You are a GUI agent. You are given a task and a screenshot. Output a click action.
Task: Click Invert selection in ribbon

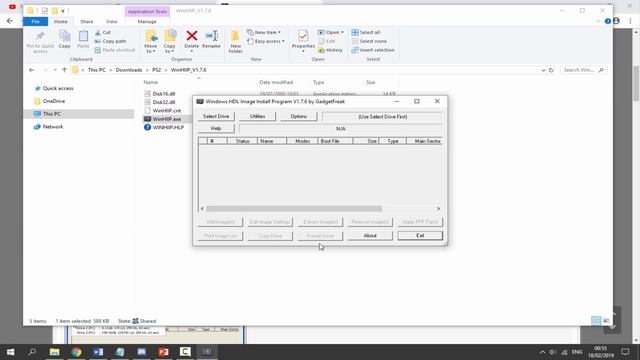(x=373, y=50)
